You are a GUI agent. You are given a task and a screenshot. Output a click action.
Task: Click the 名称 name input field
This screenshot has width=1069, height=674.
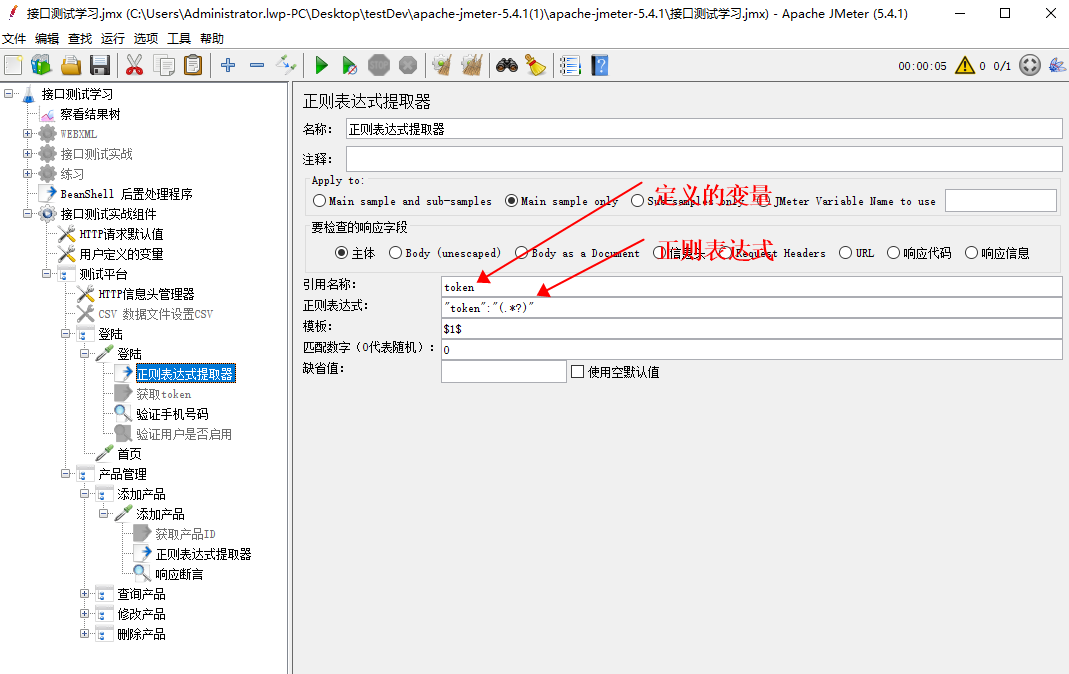click(704, 129)
